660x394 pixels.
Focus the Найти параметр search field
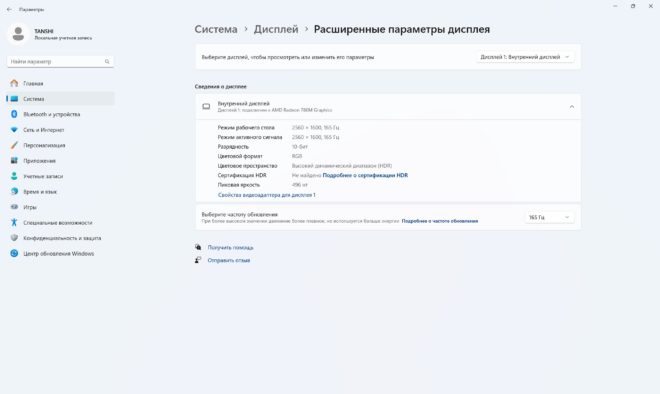(60, 61)
